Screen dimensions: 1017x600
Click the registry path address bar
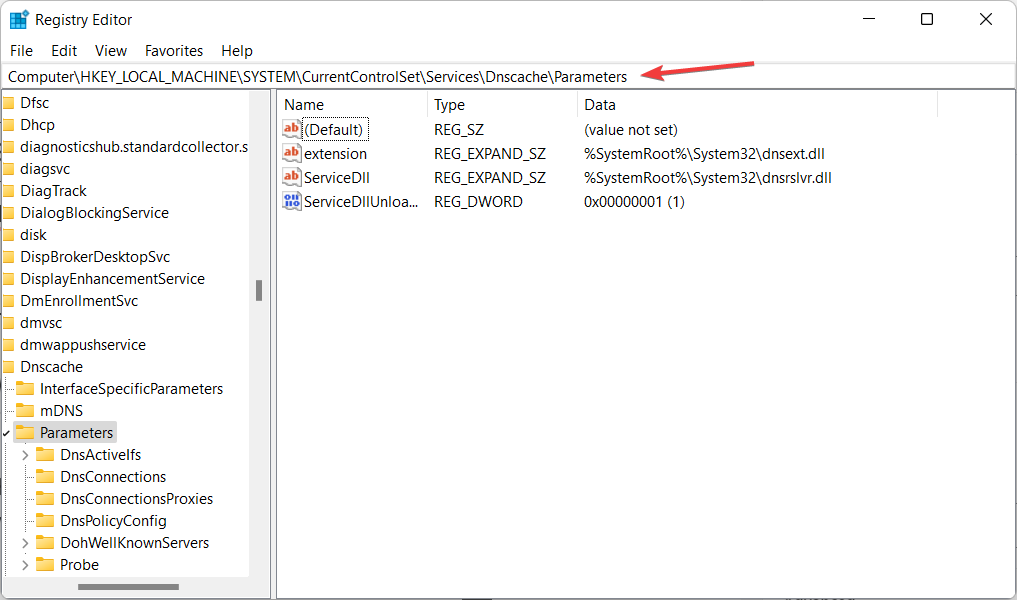coord(508,77)
